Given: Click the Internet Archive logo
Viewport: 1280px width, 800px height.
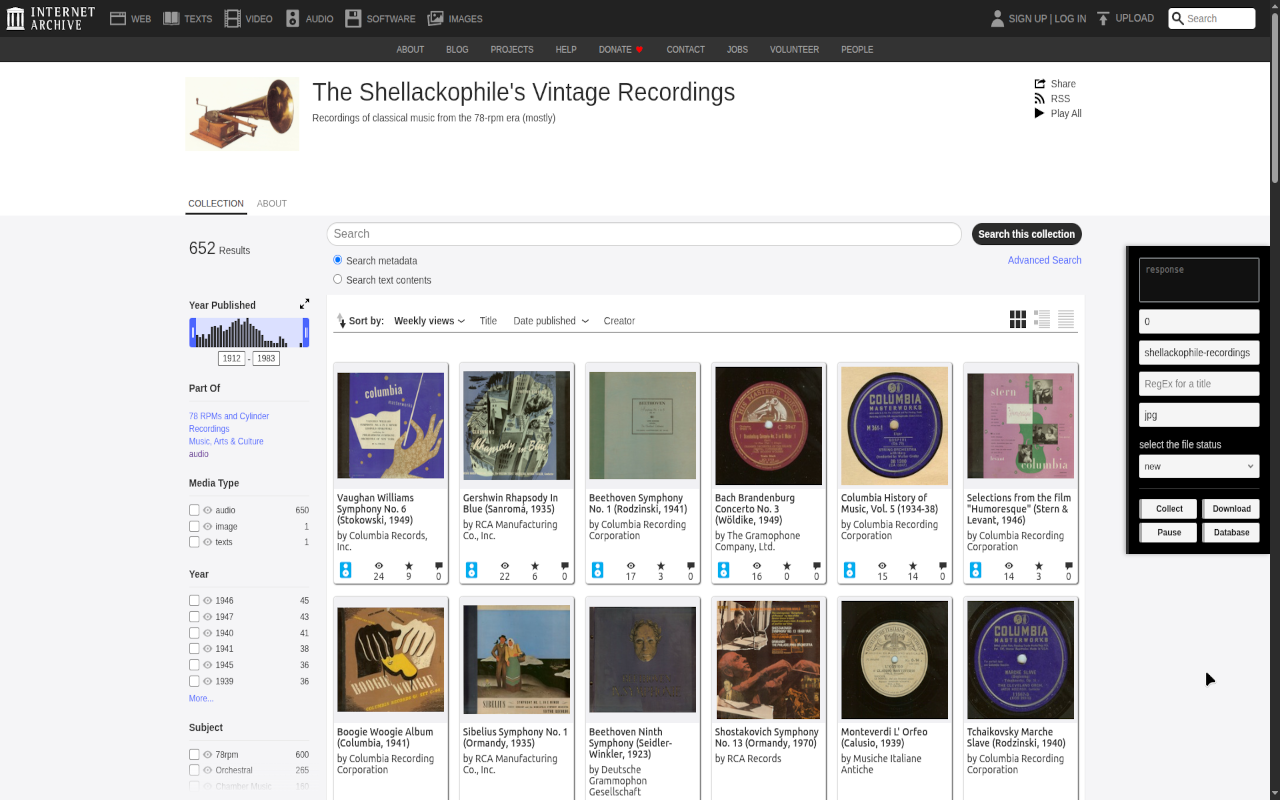Looking at the screenshot, I should coord(50,18).
